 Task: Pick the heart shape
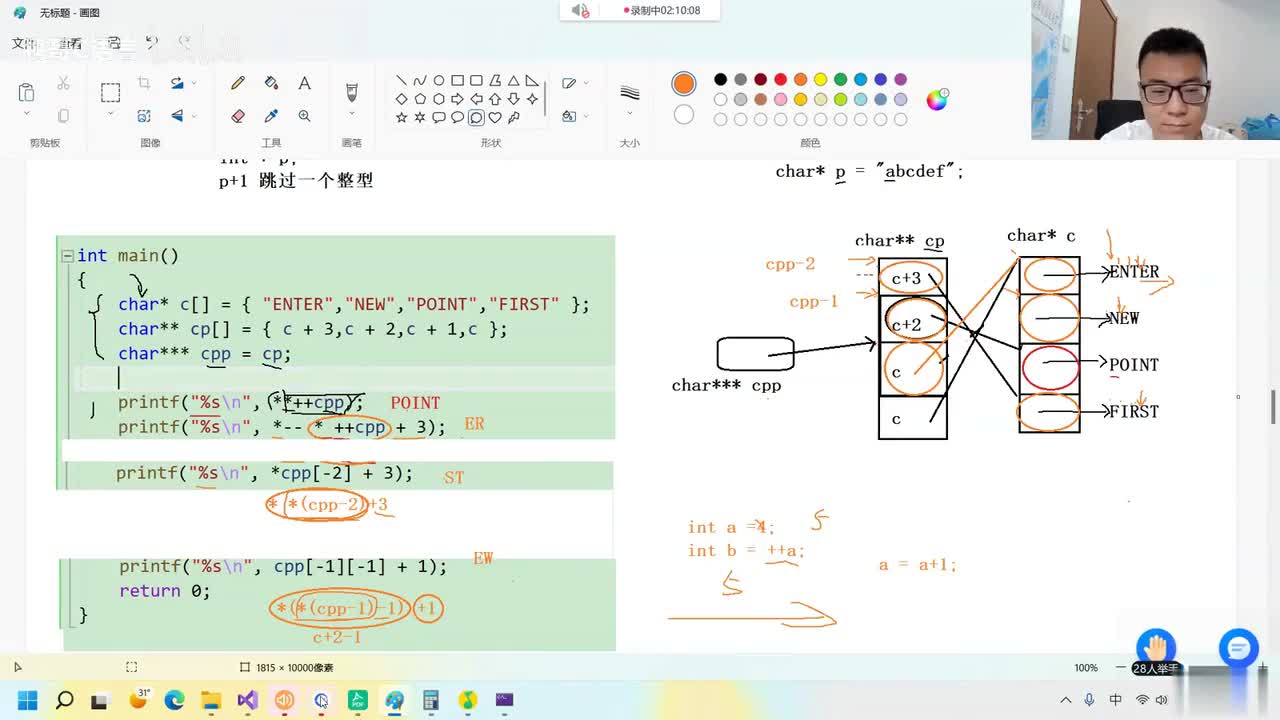(495, 118)
